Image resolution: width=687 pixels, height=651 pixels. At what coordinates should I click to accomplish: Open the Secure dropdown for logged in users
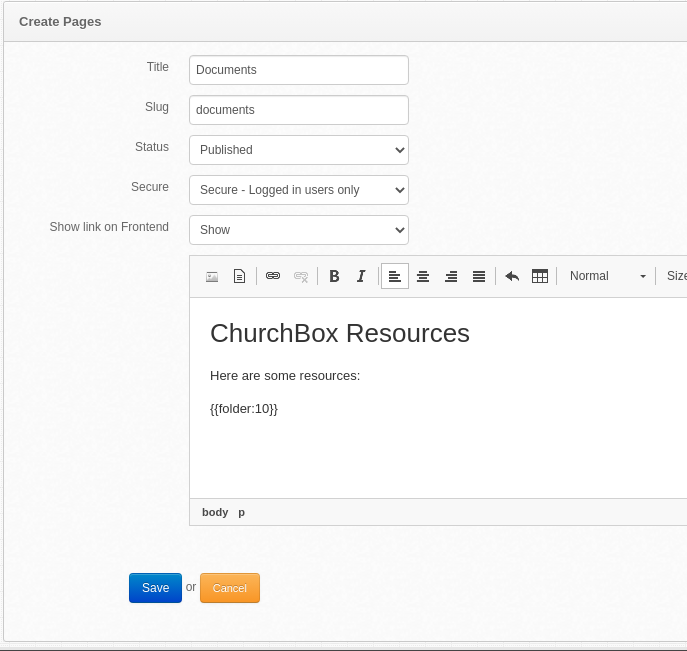point(299,190)
